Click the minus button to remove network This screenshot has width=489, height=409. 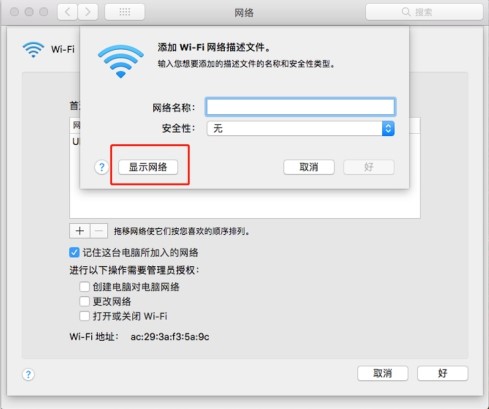[99, 231]
